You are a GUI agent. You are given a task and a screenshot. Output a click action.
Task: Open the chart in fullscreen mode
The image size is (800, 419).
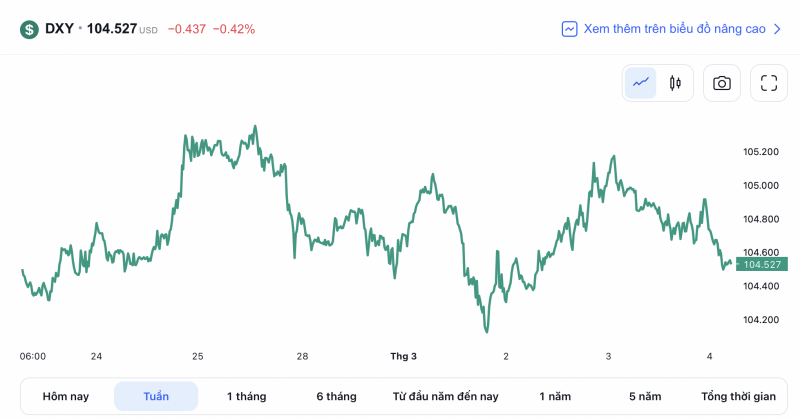coord(768,84)
